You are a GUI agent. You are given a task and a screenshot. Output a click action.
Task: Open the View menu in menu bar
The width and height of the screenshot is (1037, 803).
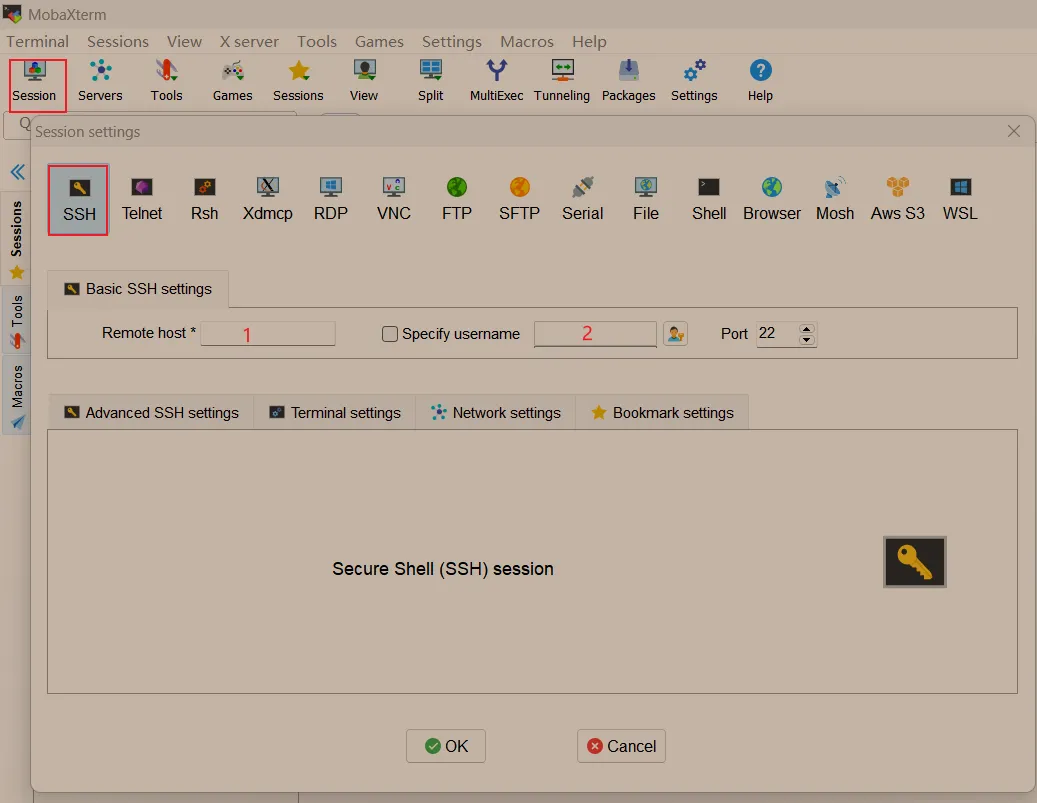pyautogui.click(x=184, y=42)
